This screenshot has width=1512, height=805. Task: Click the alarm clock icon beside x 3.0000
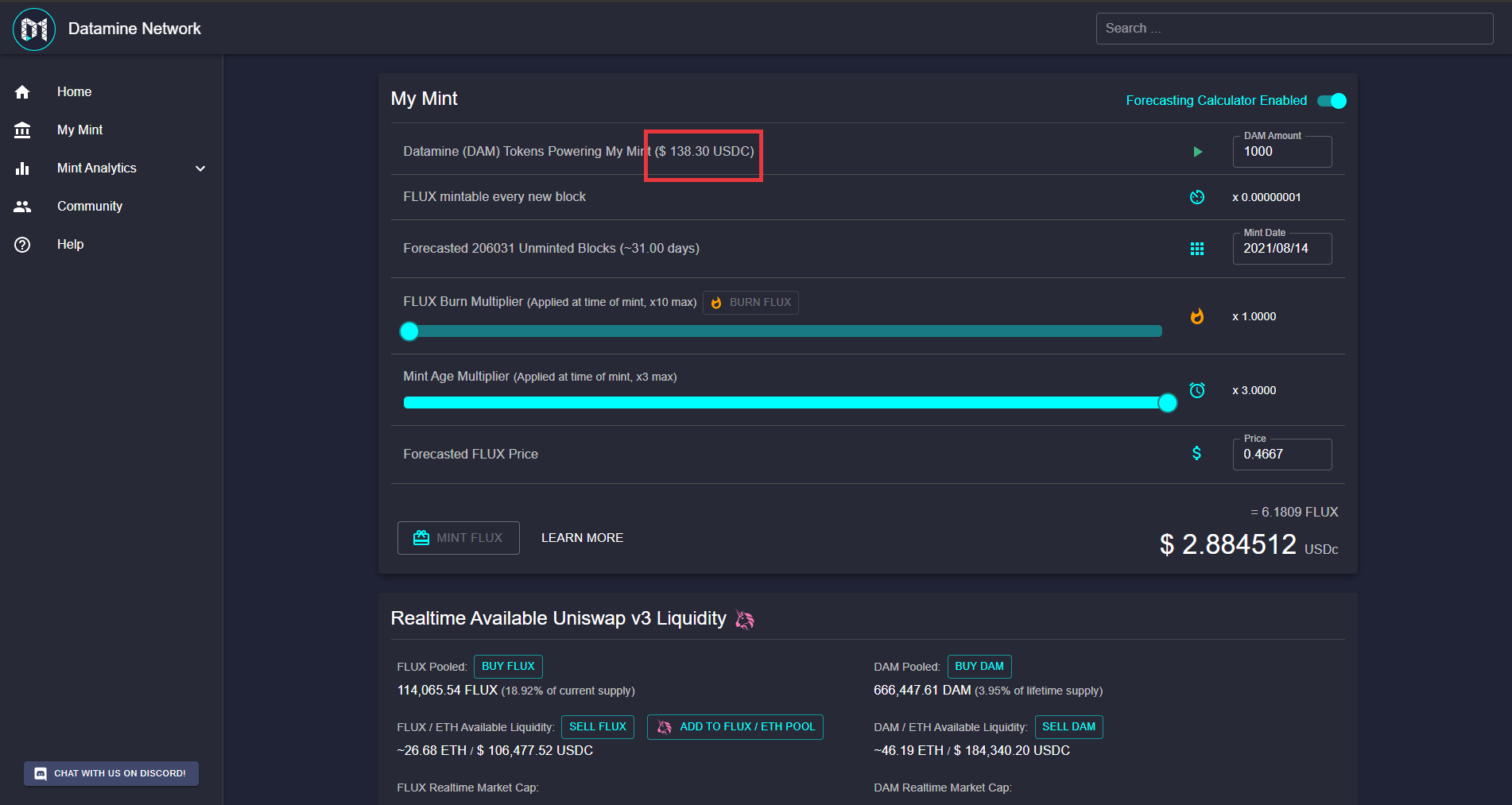point(1197,390)
